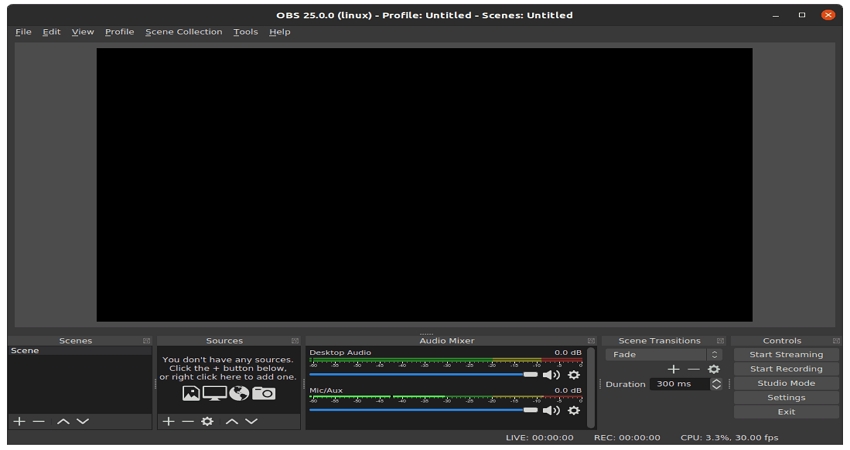Open transition properties gear icon

click(x=714, y=369)
